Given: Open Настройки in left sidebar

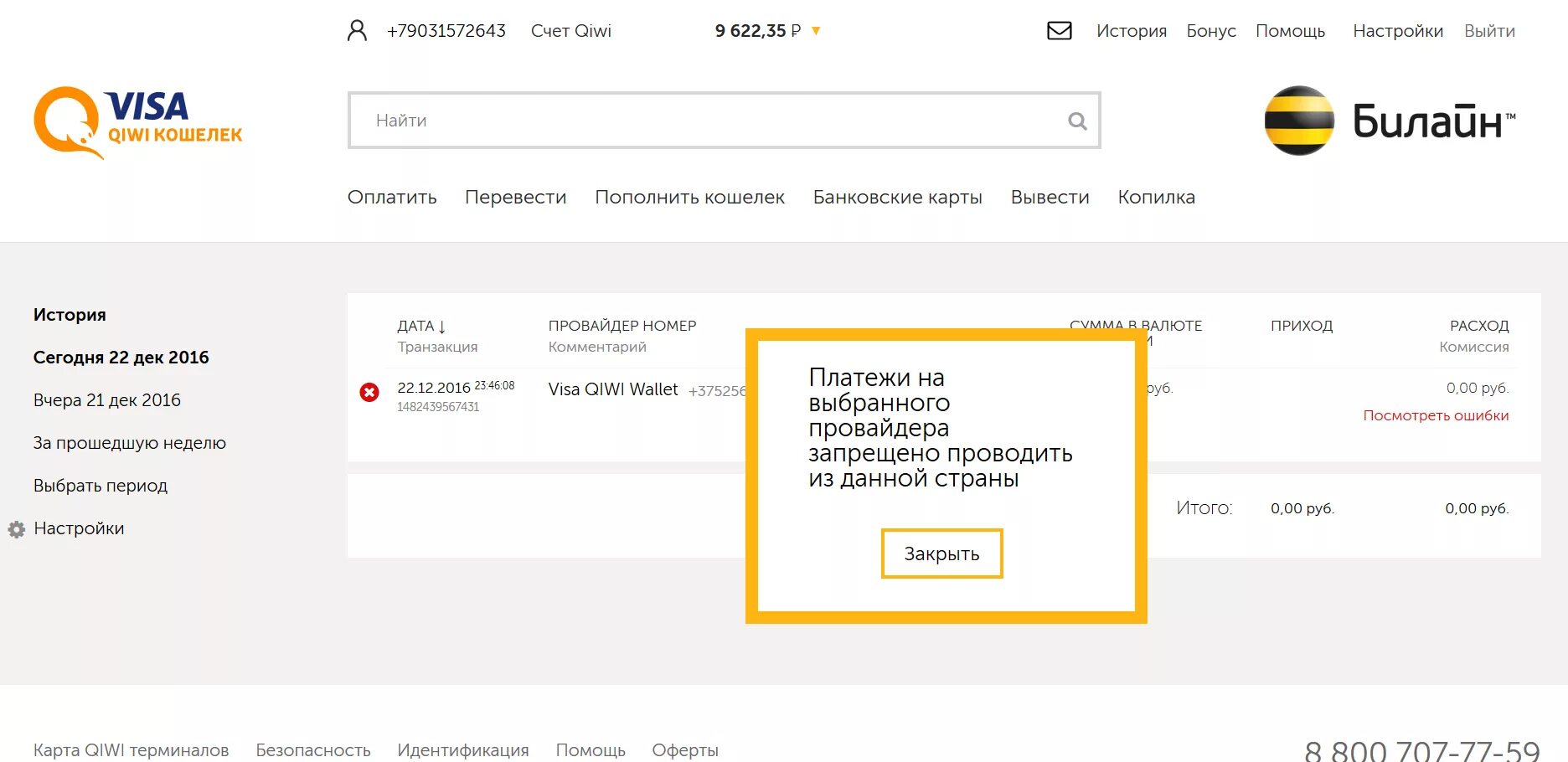Looking at the screenshot, I should 79,528.
